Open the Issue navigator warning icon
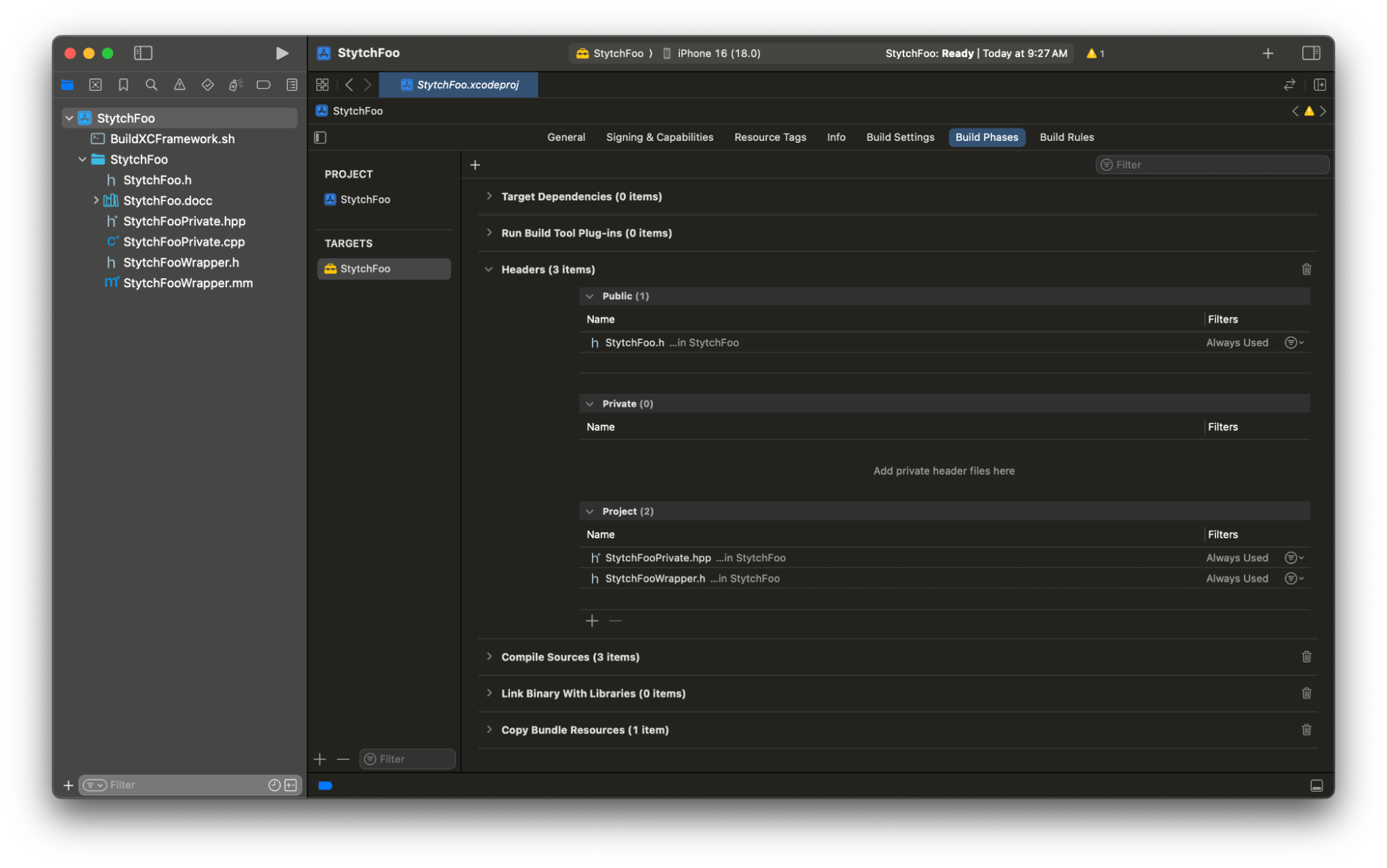Screen dimensions: 1387x868 click(180, 85)
